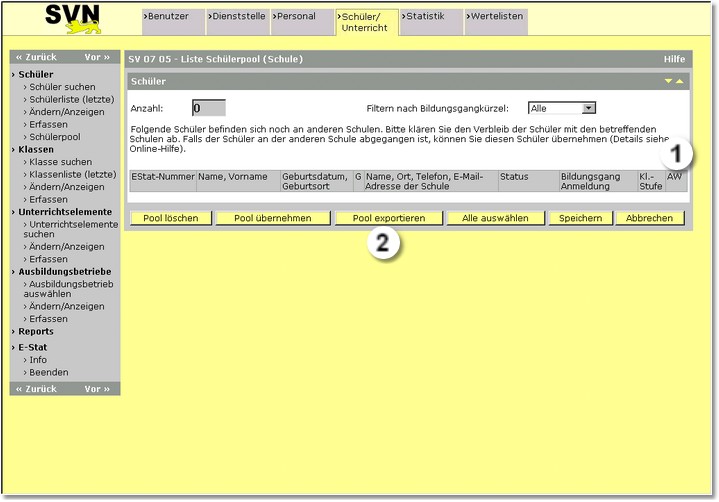This screenshot has height=502, width=719.
Task: Click the Geburtsdatum, Geburtsort column header
Action: pos(317,181)
